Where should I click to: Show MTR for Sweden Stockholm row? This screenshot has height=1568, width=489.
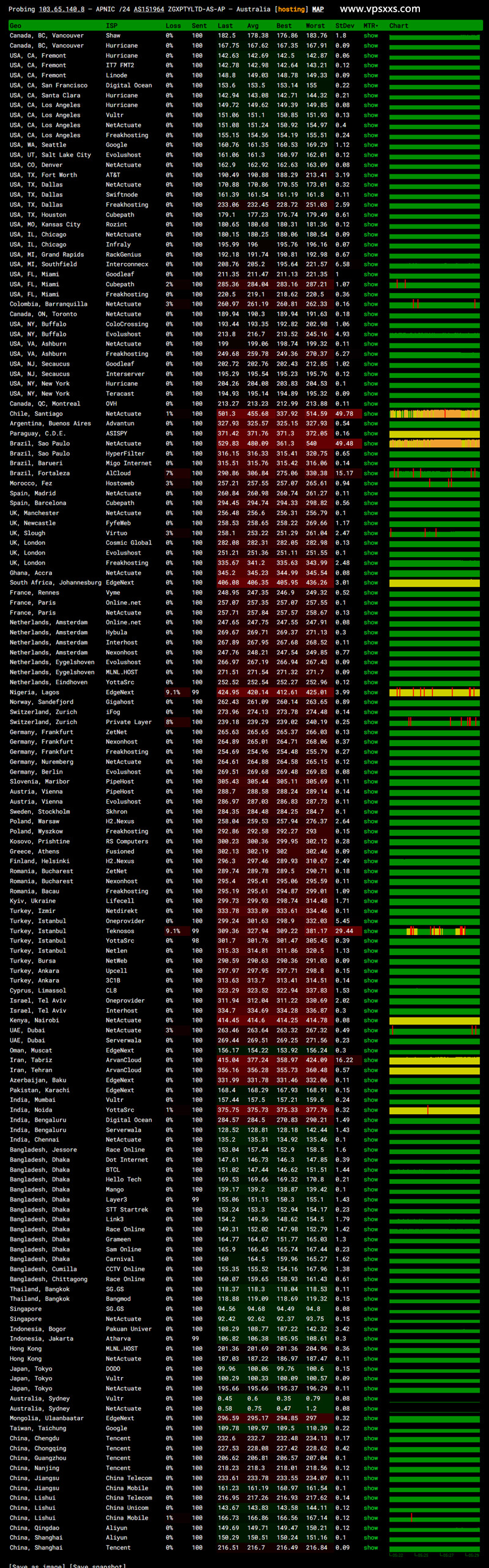[370, 812]
